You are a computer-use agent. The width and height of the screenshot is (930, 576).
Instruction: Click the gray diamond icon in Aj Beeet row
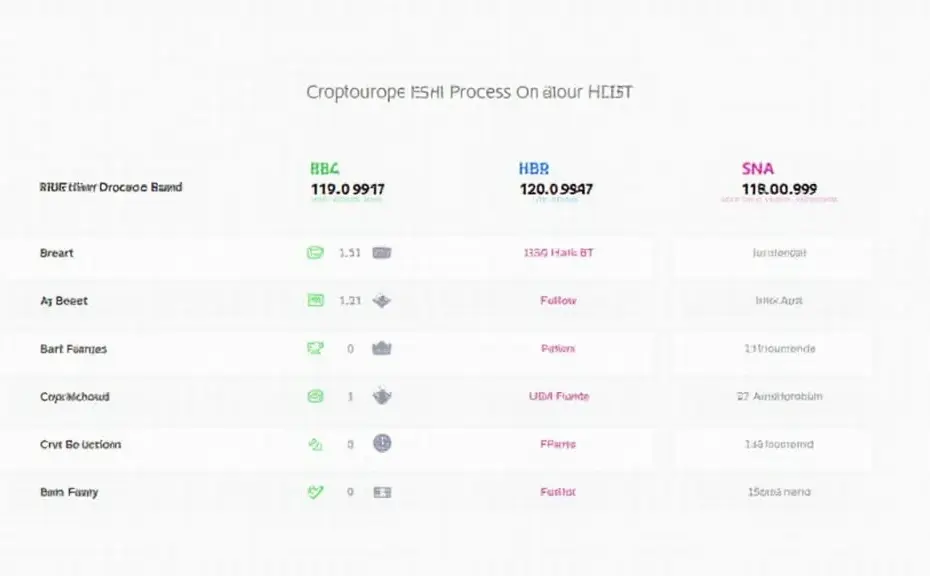pos(382,300)
